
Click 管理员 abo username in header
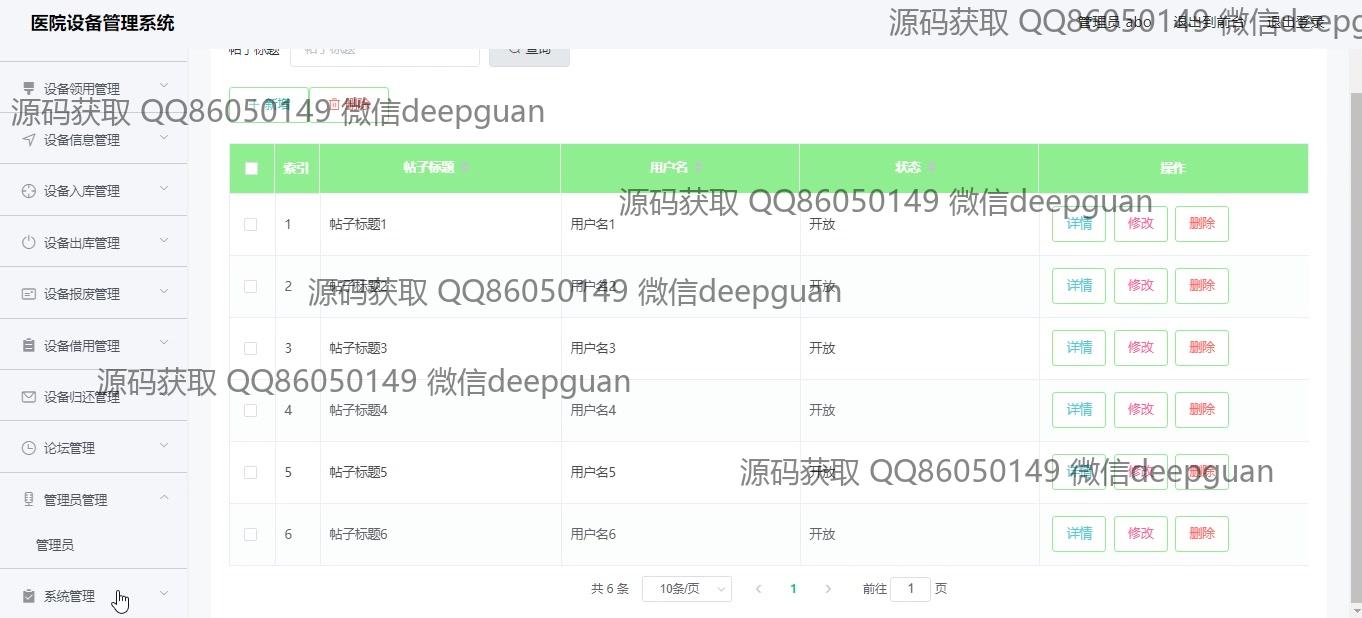1114,22
